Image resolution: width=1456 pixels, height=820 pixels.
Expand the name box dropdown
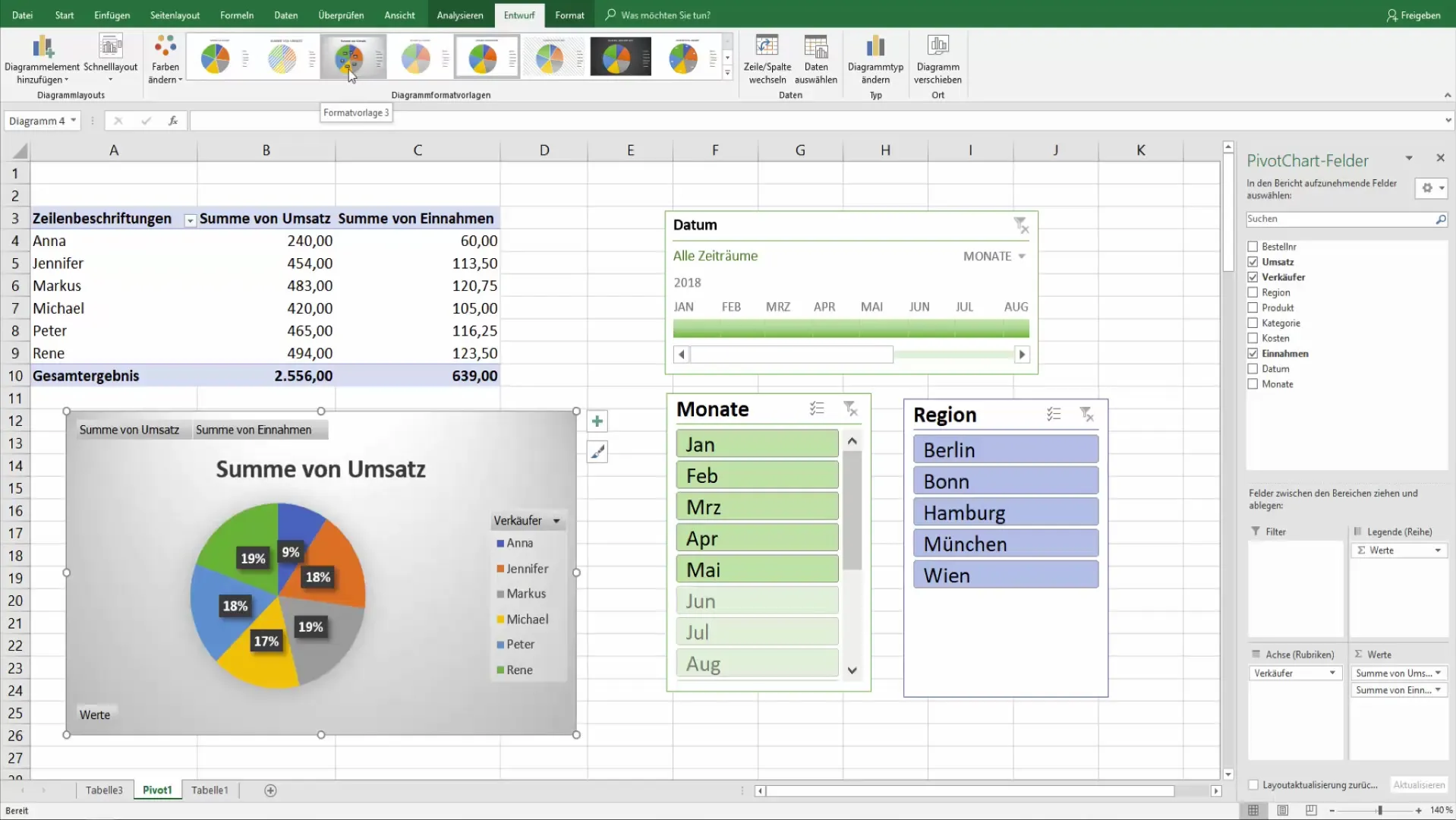click(73, 121)
